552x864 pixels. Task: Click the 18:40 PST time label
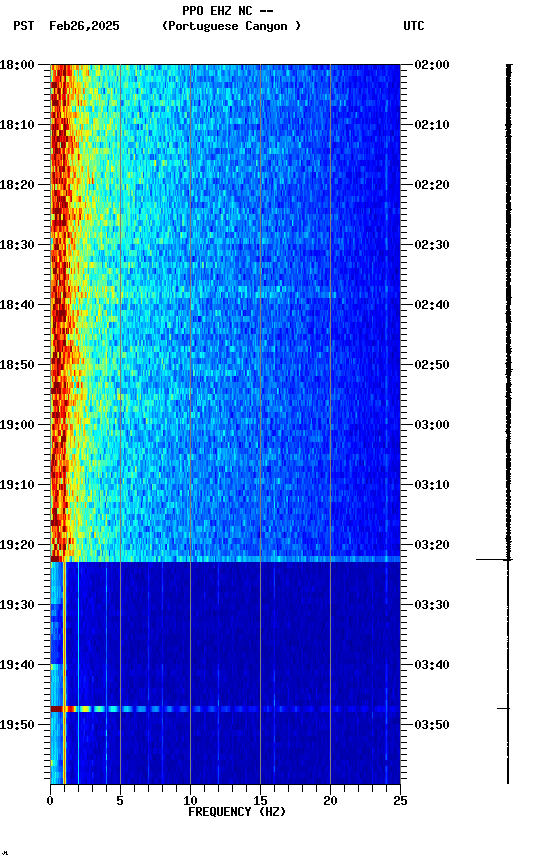click(17, 305)
